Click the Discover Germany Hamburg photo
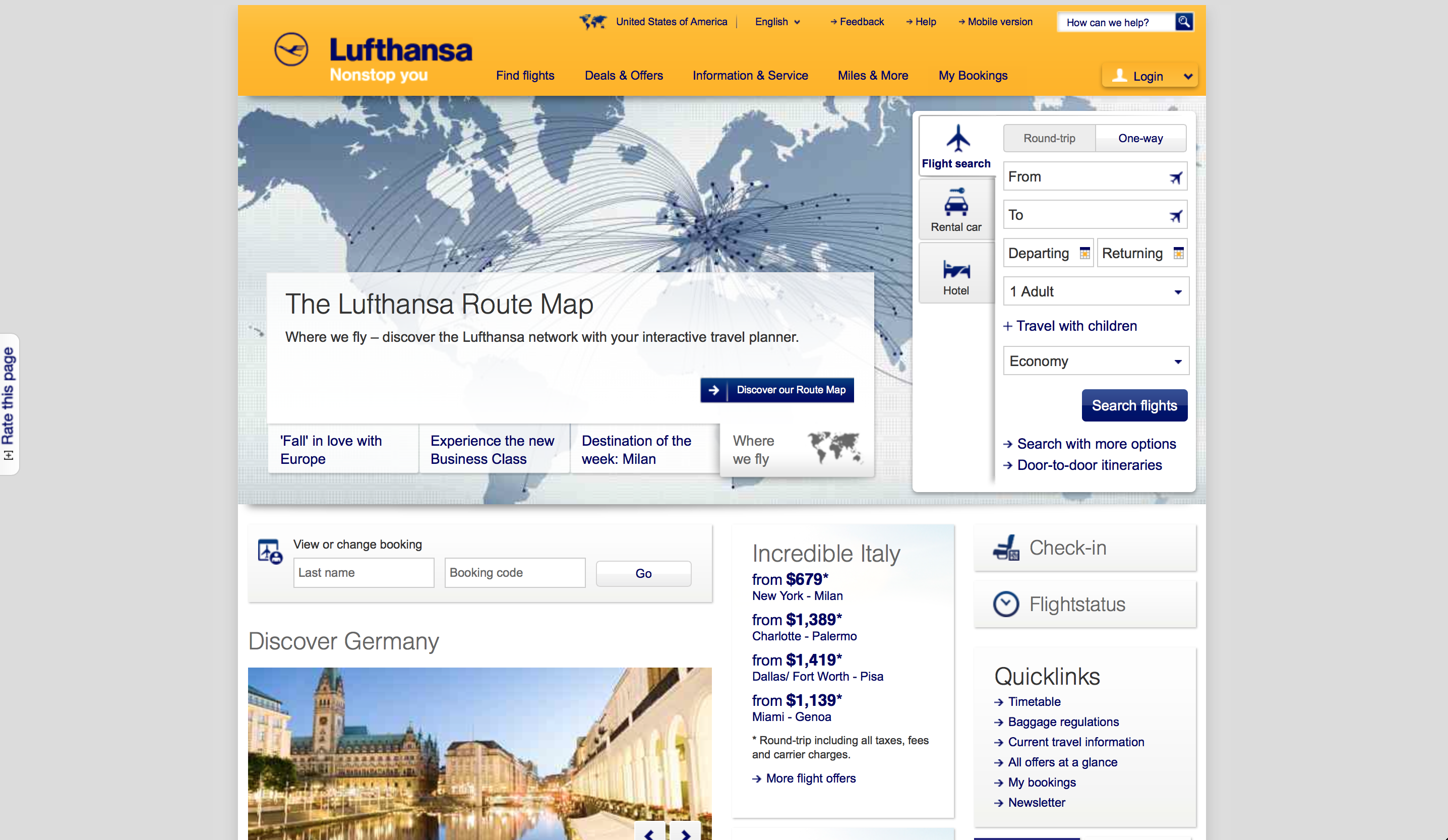Image resolution: width=1448 pixels, height=840 pixels. [480, 754]
